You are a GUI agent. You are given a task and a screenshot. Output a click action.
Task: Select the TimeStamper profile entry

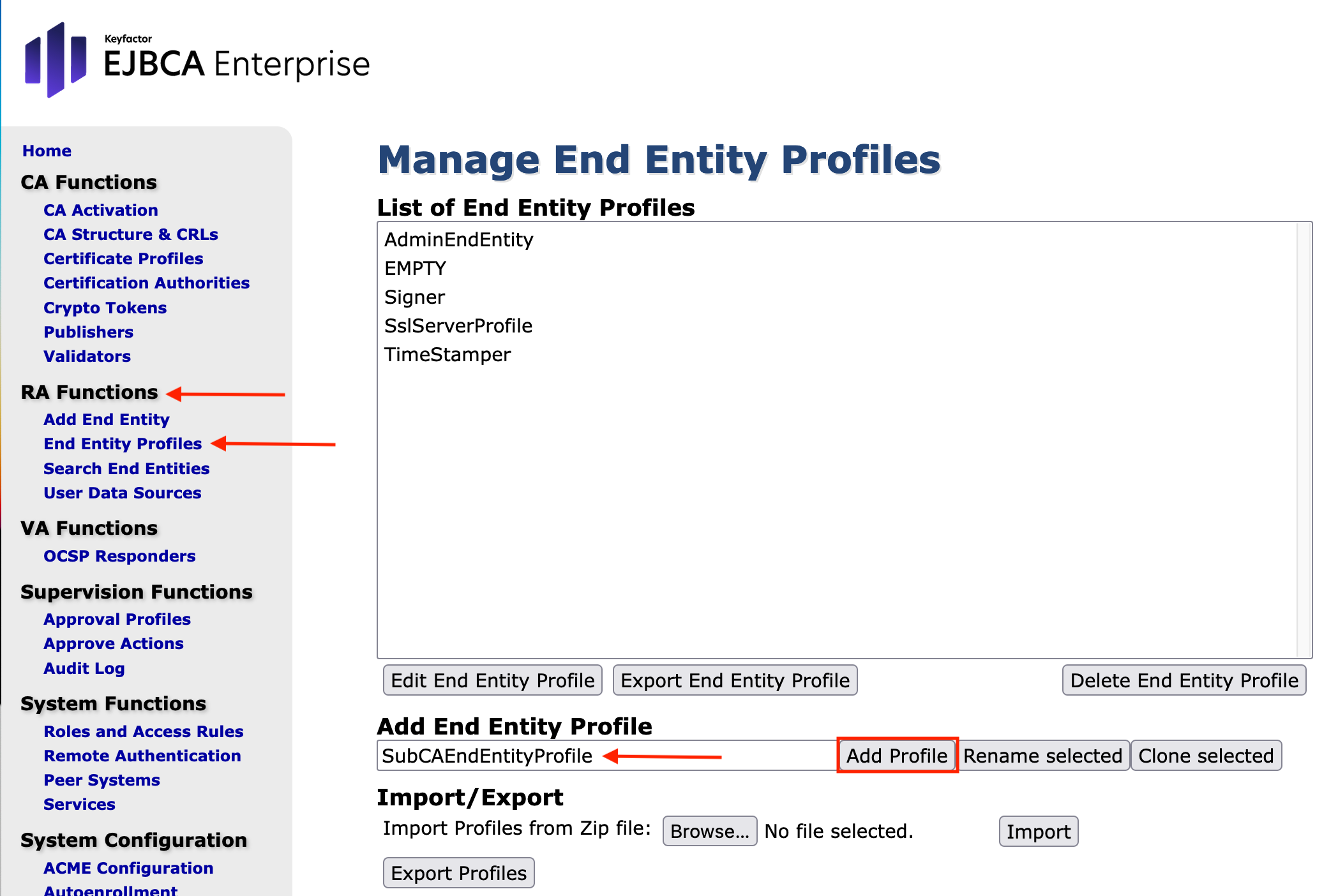tap(447, 354)
